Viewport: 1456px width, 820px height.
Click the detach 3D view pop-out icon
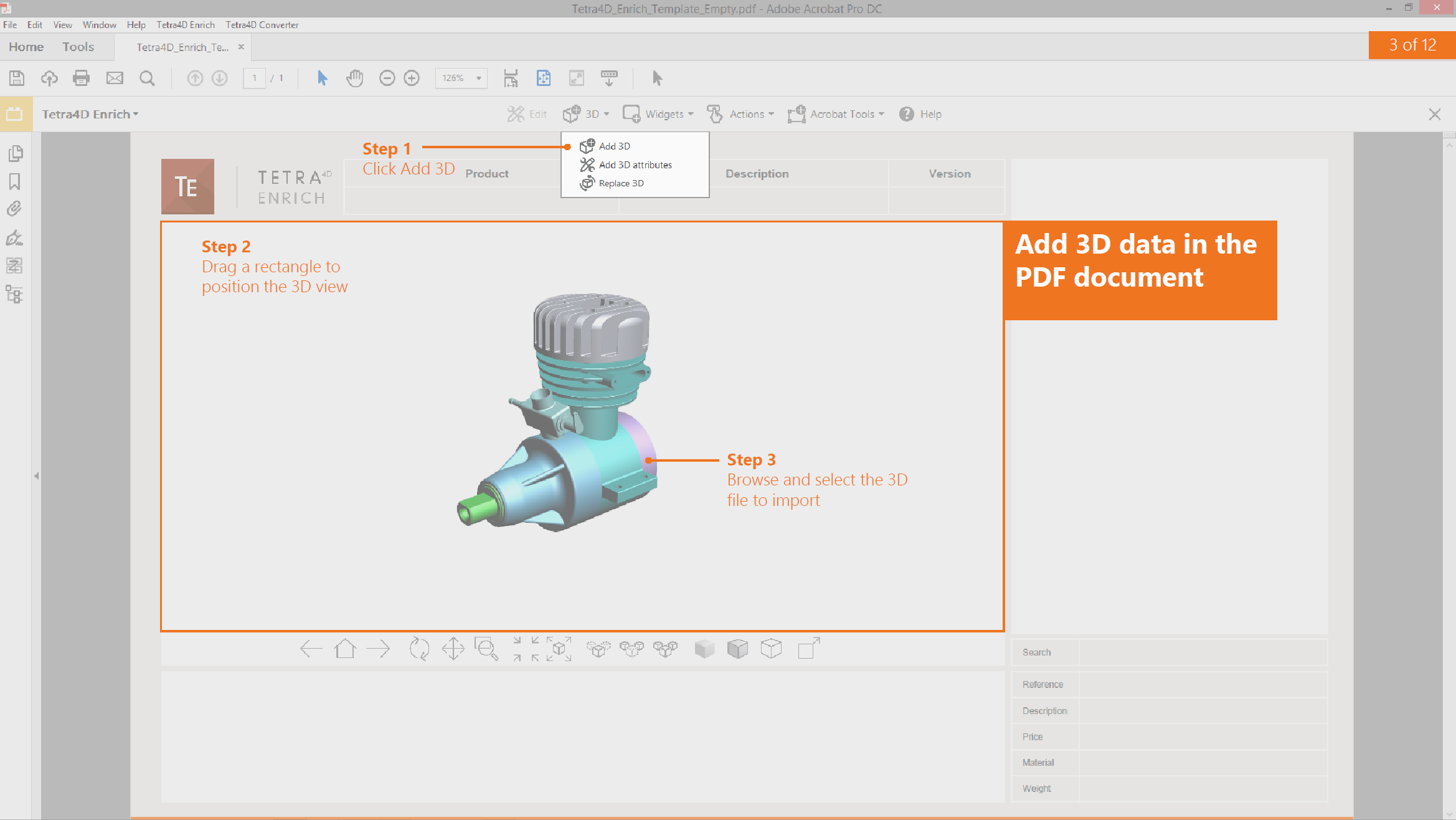pyautogui.click(x=809, y=648)
